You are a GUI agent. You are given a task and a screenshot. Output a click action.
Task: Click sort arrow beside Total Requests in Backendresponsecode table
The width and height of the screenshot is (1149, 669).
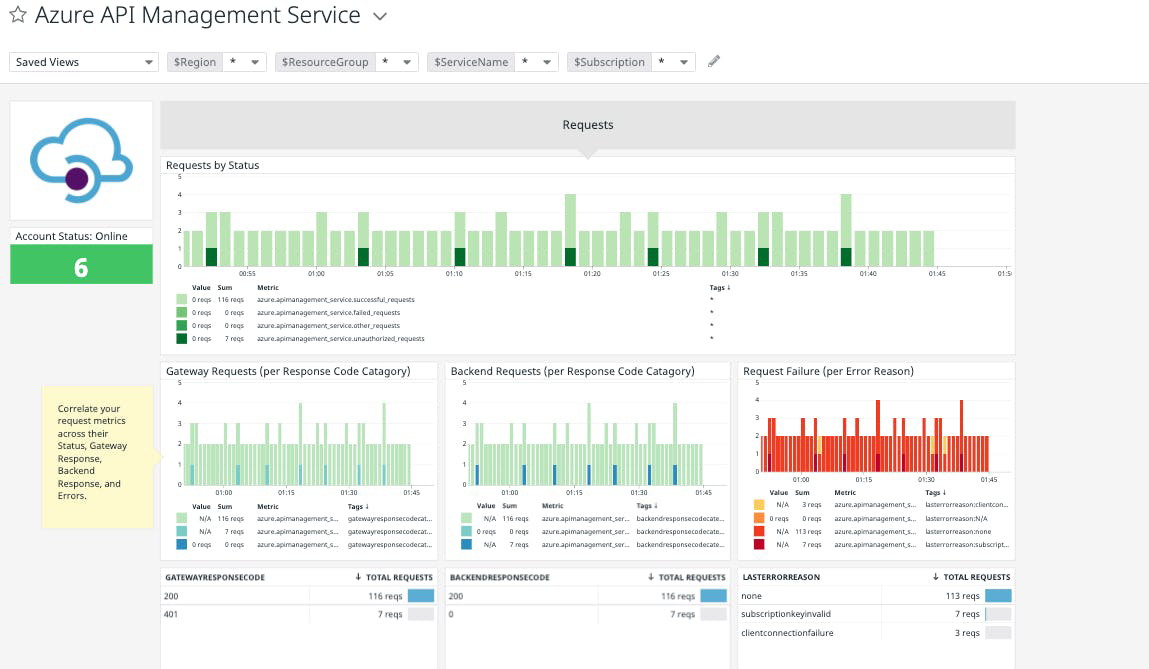(x=652, y=577)
